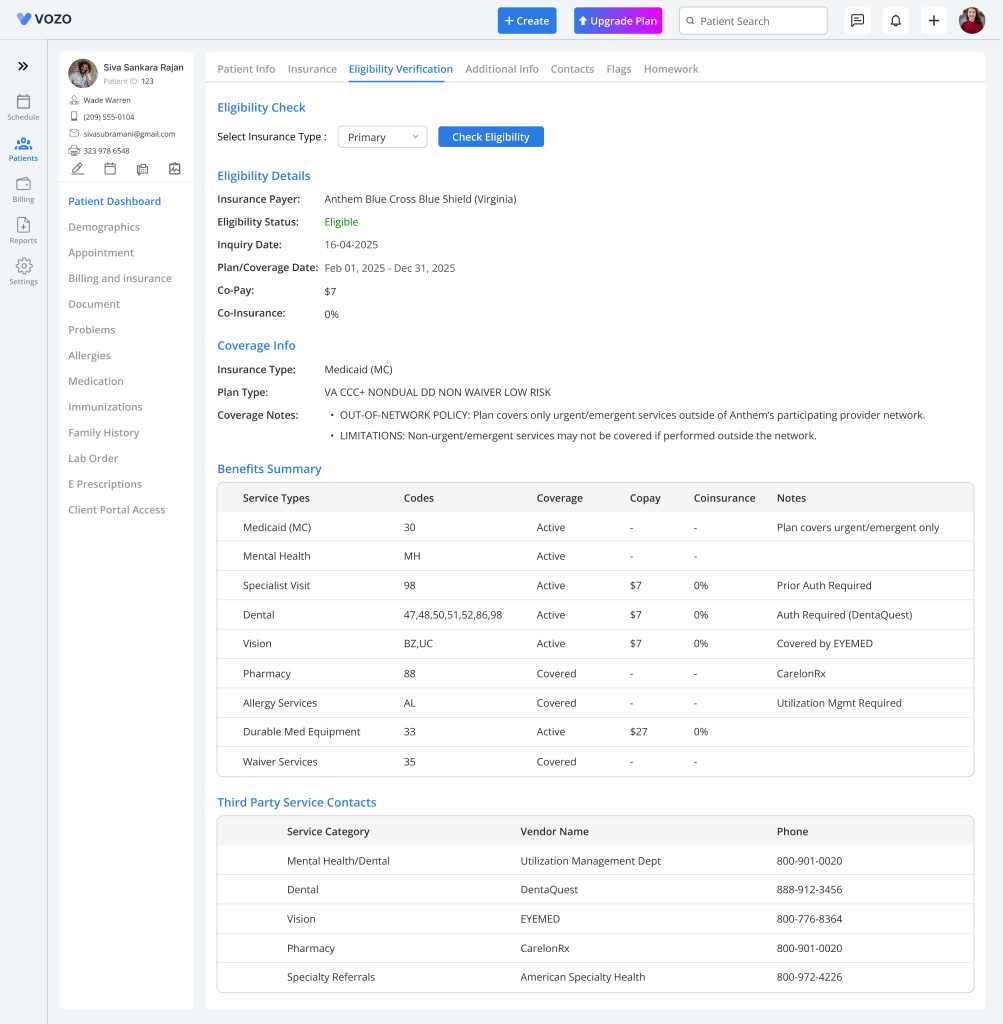Open the Appointment section
The height and width of the screenshot is (1024, 1003).
[x=101, y=253]
